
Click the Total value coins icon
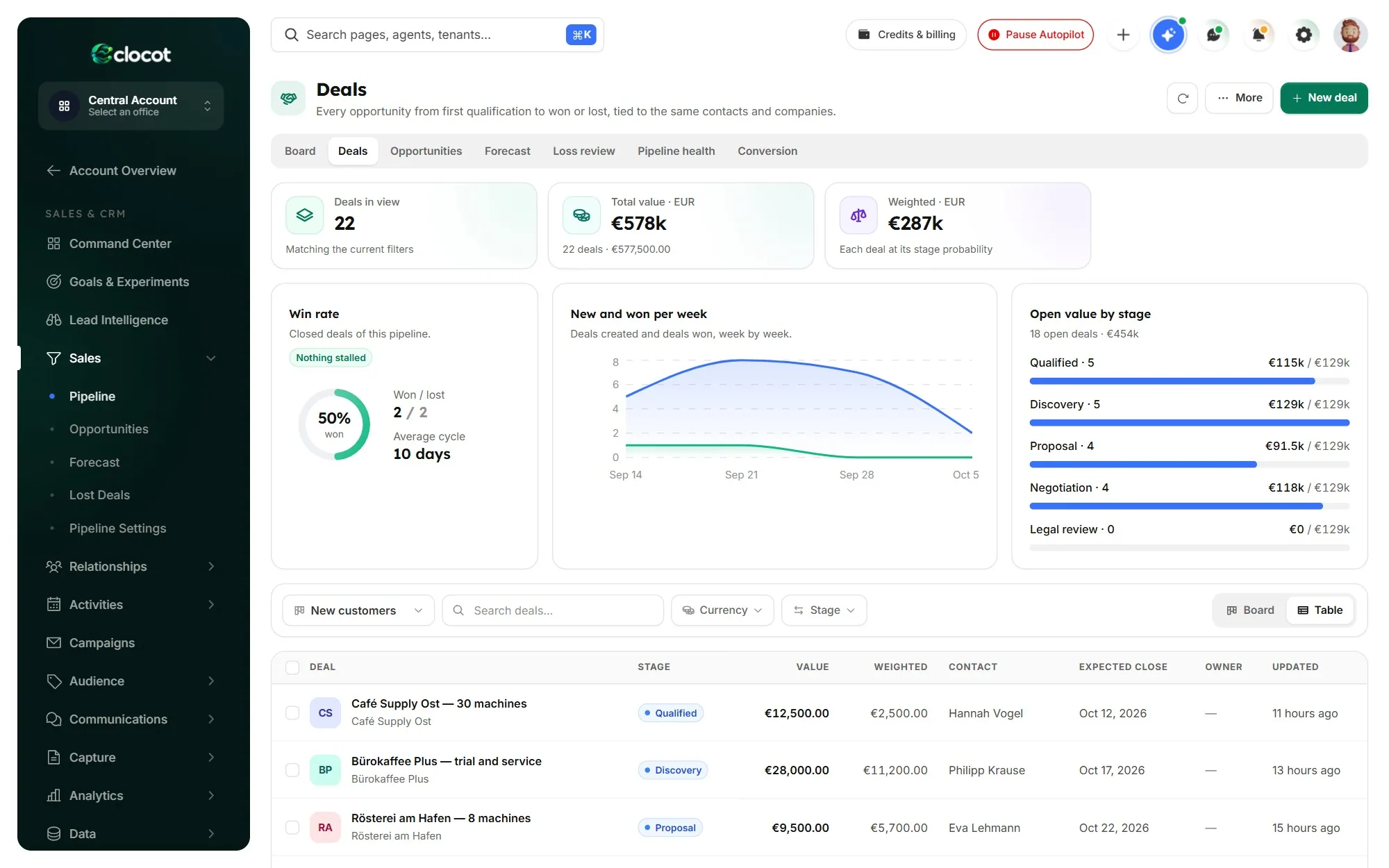coord(581,215)
